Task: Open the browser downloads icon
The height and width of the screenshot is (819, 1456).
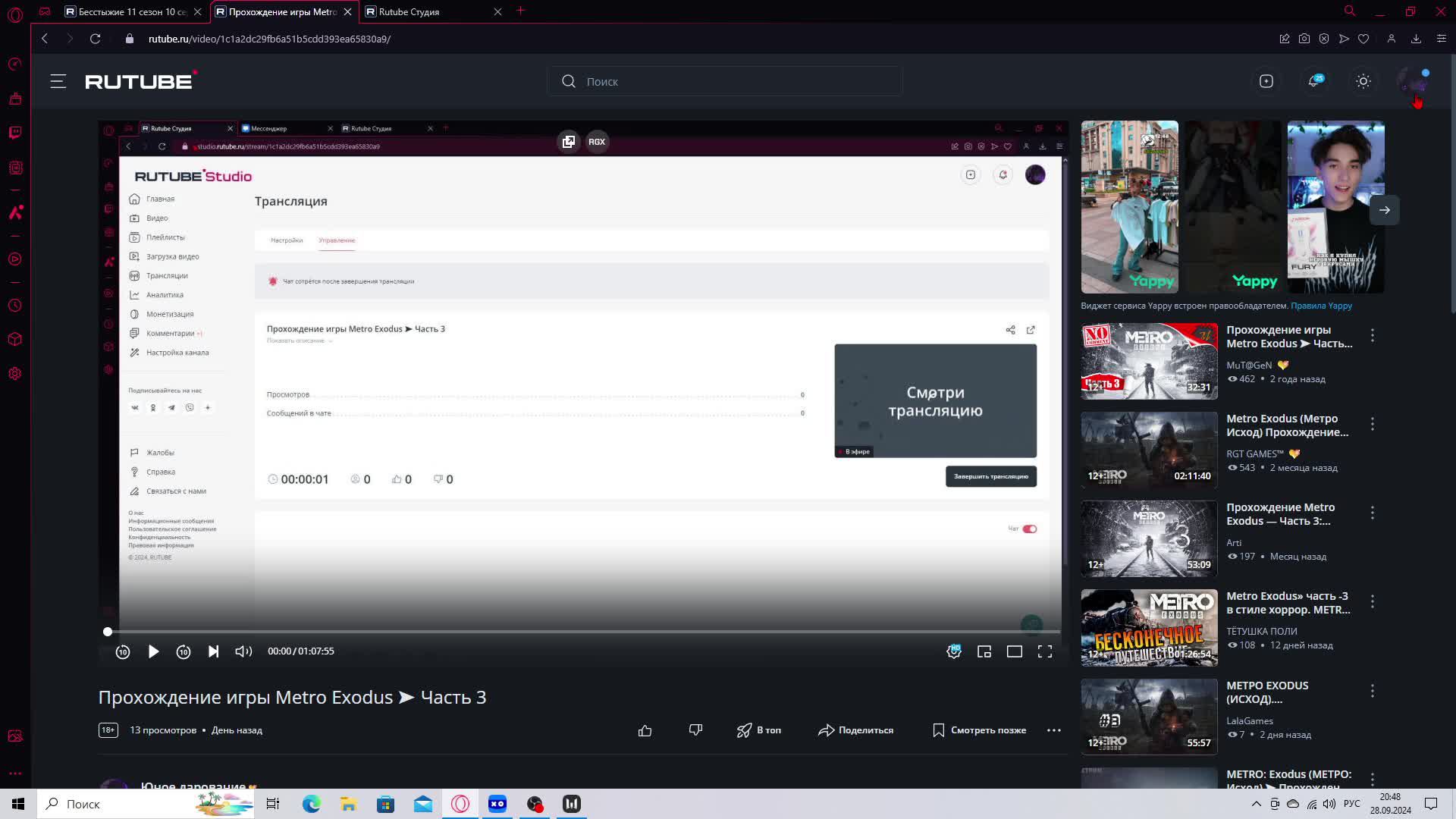Action: (1416, 39)
